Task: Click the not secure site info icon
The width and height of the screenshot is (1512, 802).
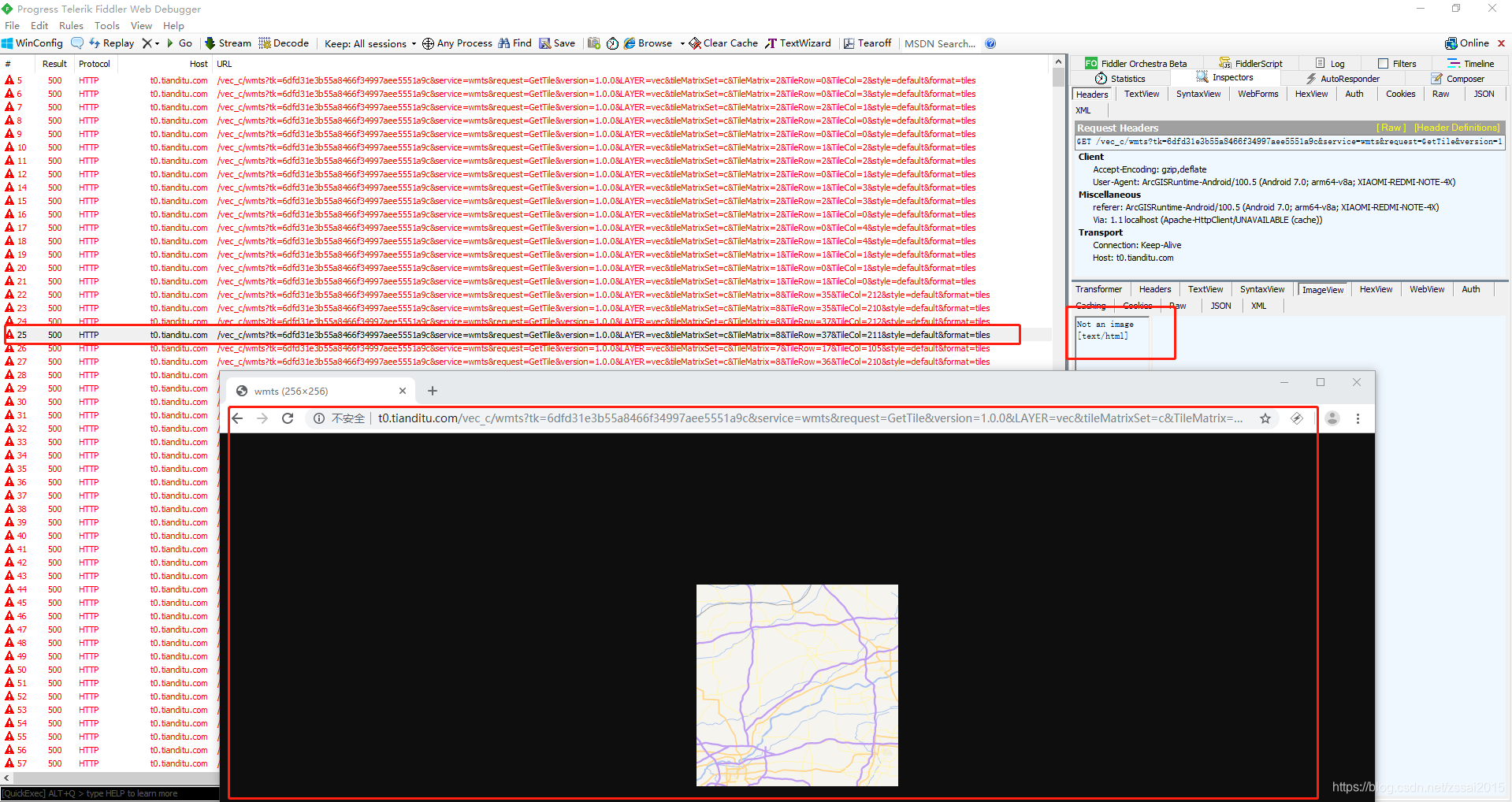Action: coord(319,418)
